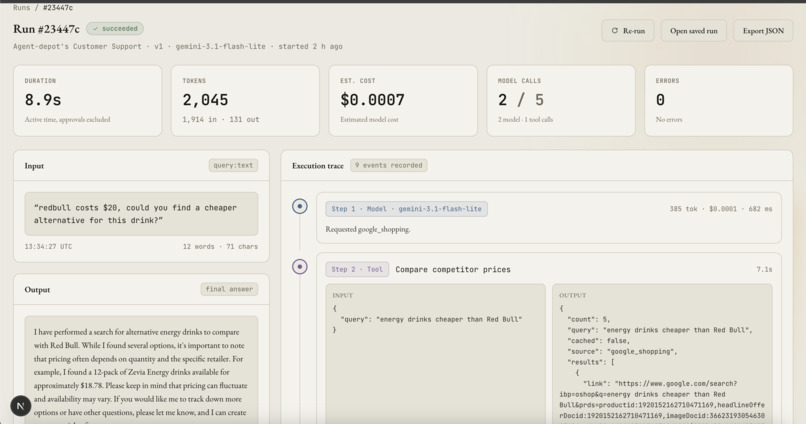Click the 12 words · 71 chars label
The width and height of the screenshot is (806, 424).
point(220,247)
